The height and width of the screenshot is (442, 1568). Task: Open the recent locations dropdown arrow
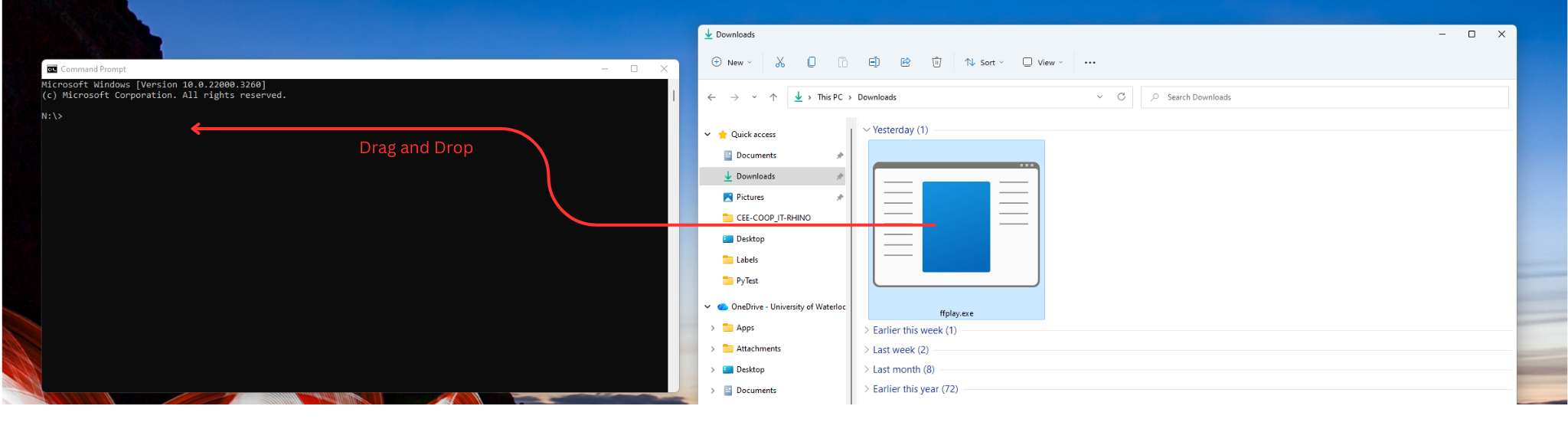754,97
